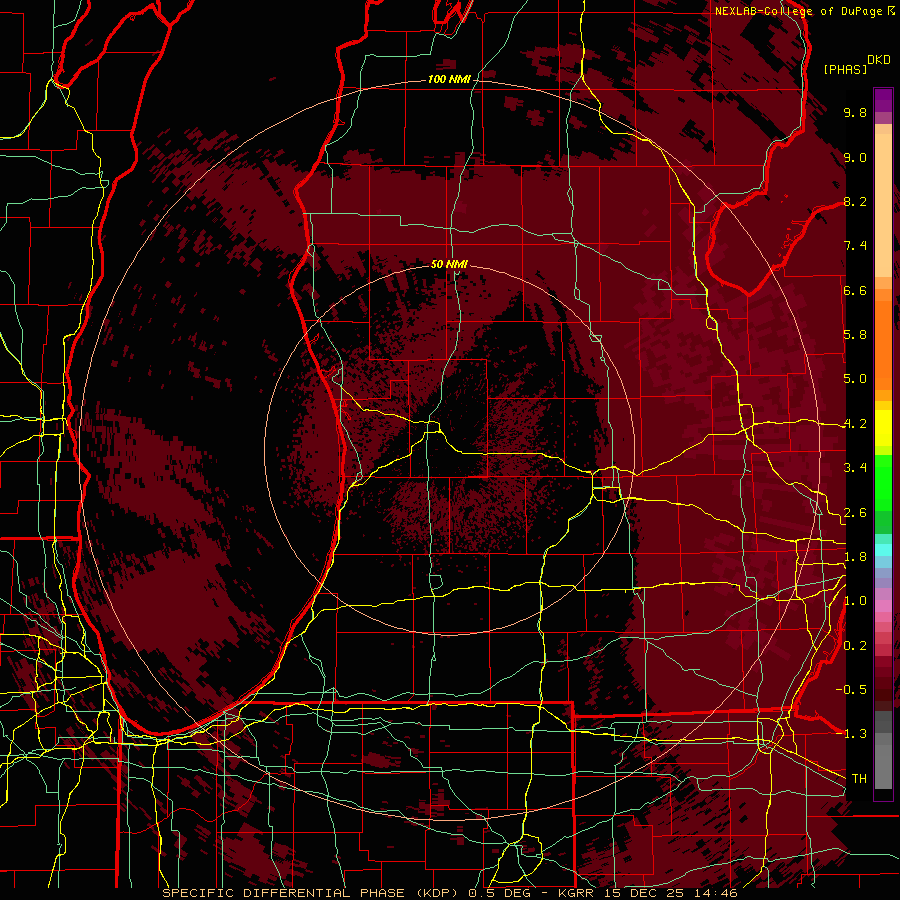Click the 6.6 legend value
Image resolution: width=900 pixels, height=900 pixels.
[855, 290]
